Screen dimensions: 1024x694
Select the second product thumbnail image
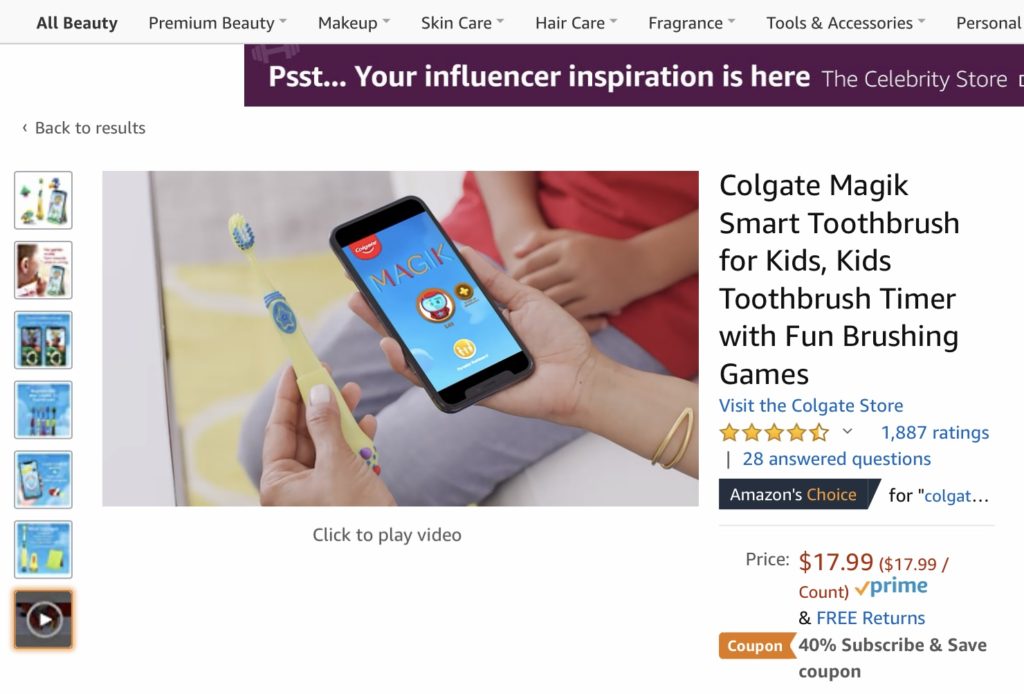pos(43,270)
